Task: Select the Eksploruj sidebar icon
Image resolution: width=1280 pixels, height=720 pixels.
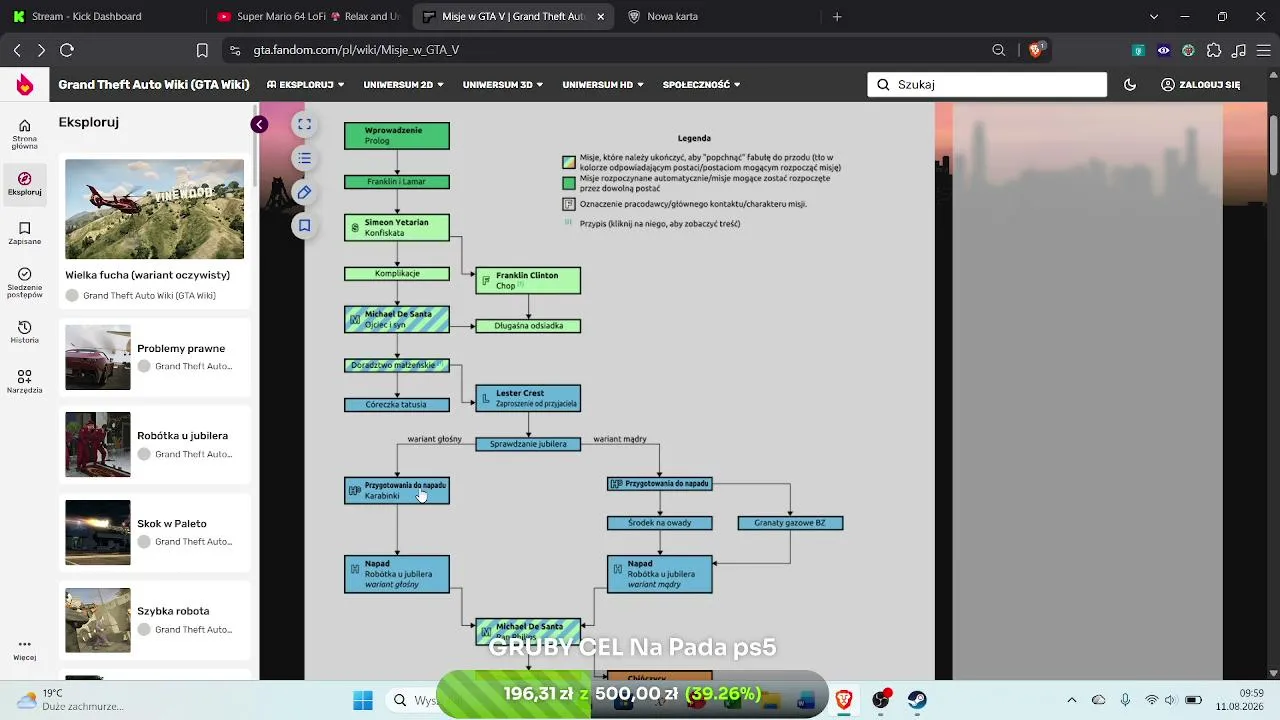Action: (25, 183)
